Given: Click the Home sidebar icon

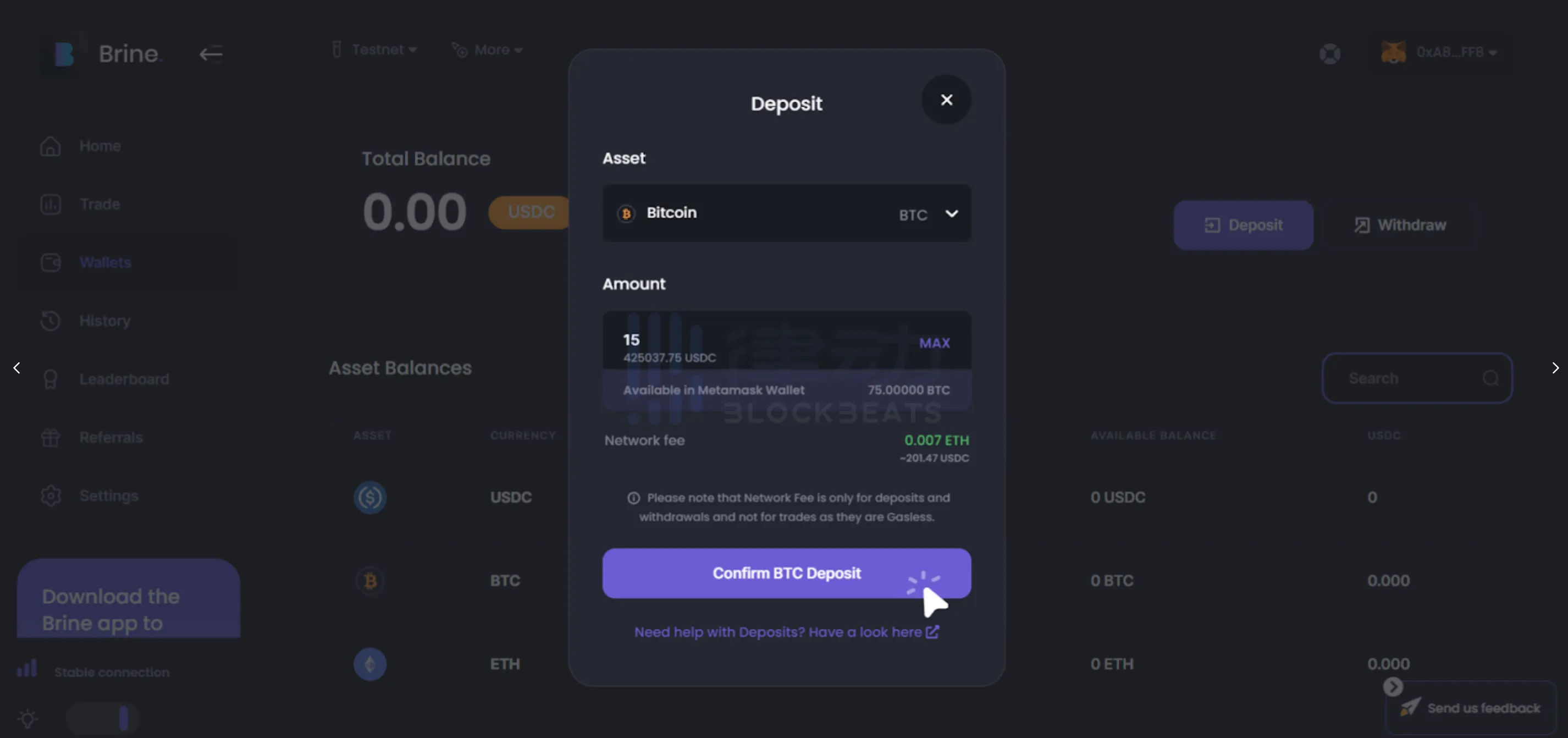Looking at the screenshot, I should tap(50, 146).
